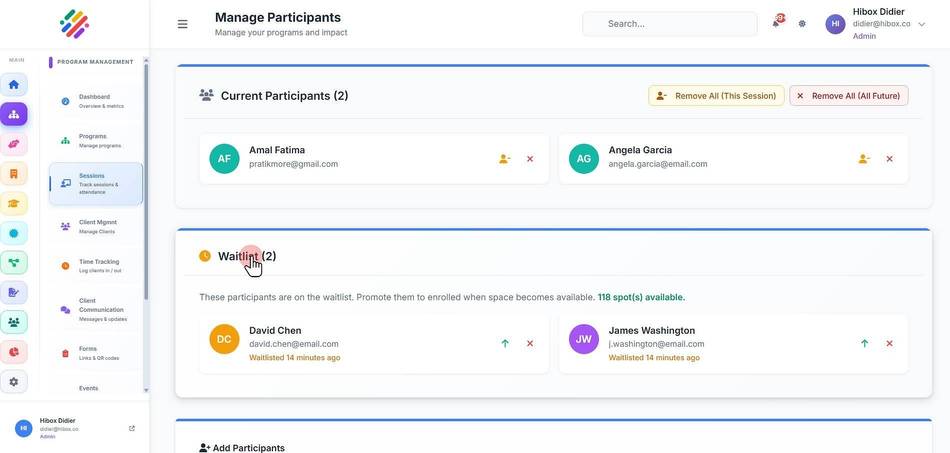The height and width of the screenshot is (453, 950).
Task: Open the yellow graduation cap rail icon
Action: (x=13, y=203)
